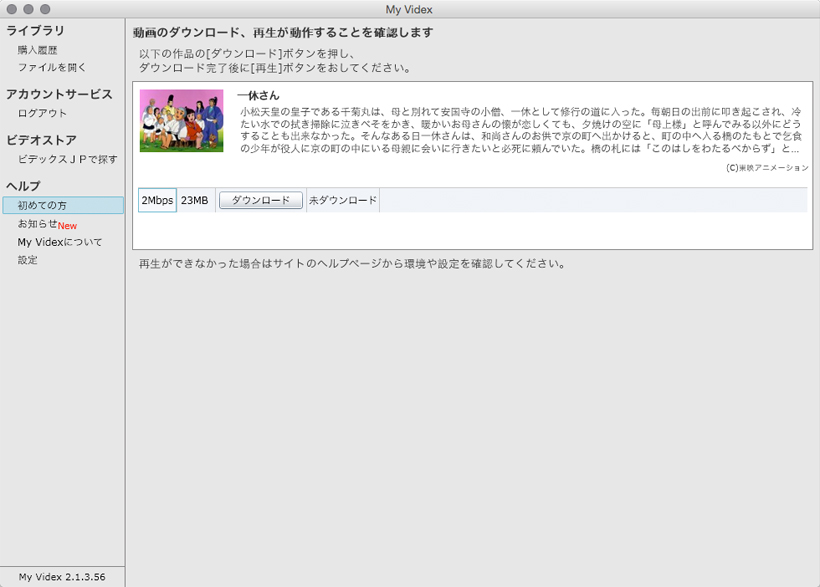
Task: Open 設定 settings item
Action: pyautogui.click(x=27, y=260)
